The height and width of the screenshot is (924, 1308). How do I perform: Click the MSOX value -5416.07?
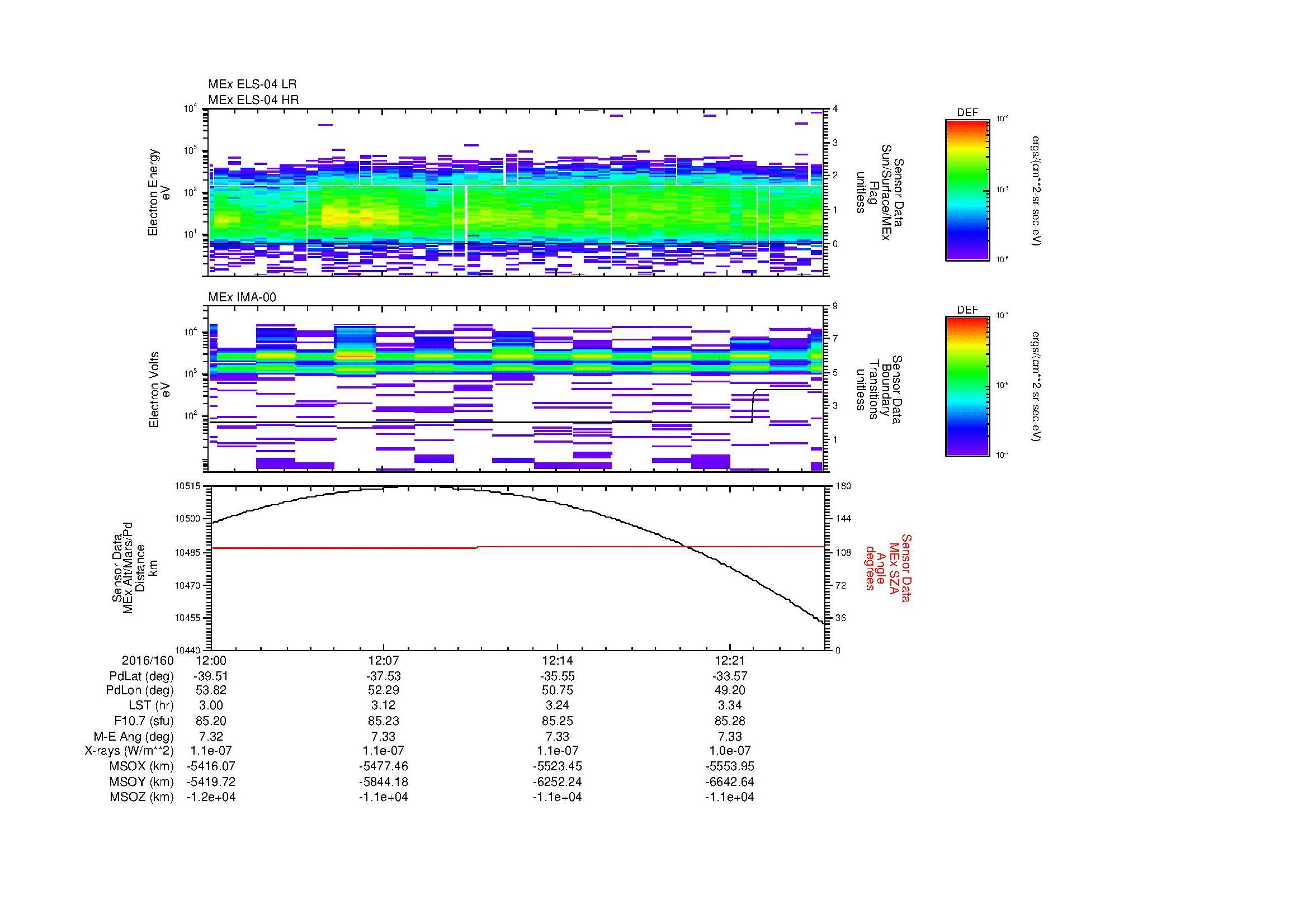click(x=211, y=767)
